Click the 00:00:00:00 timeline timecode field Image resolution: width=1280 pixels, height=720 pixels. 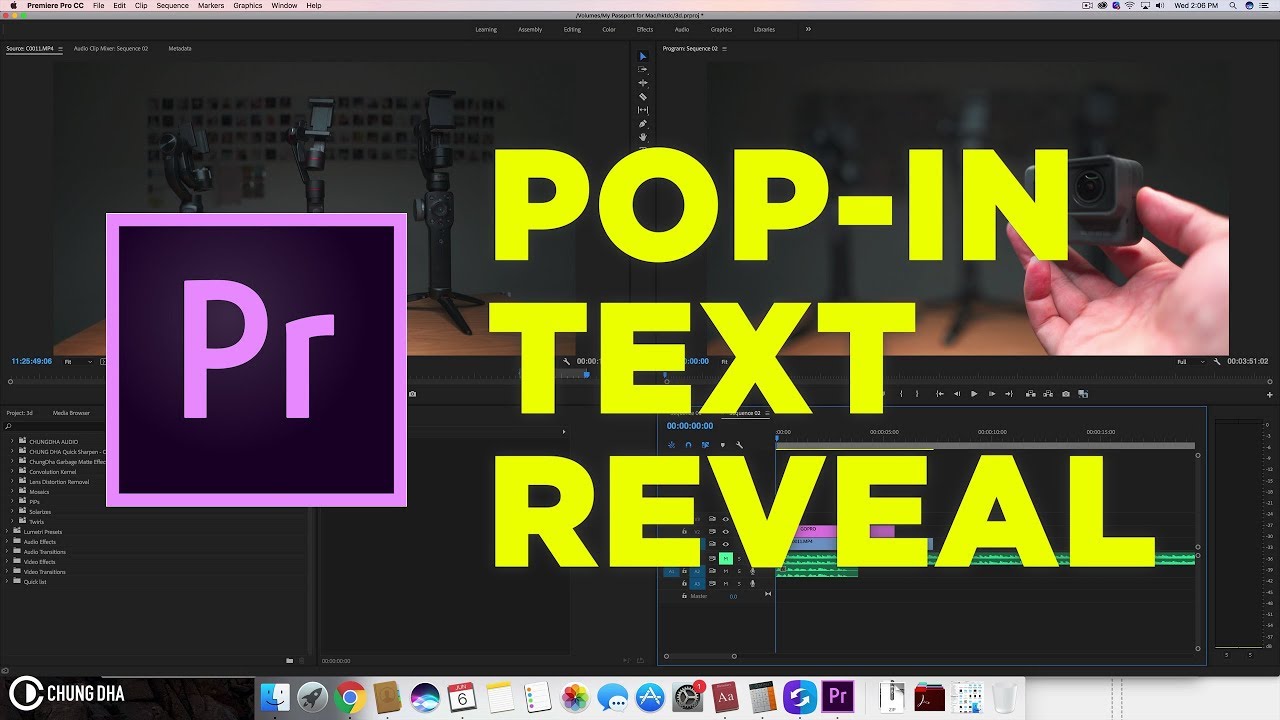[x=690, y=426]
